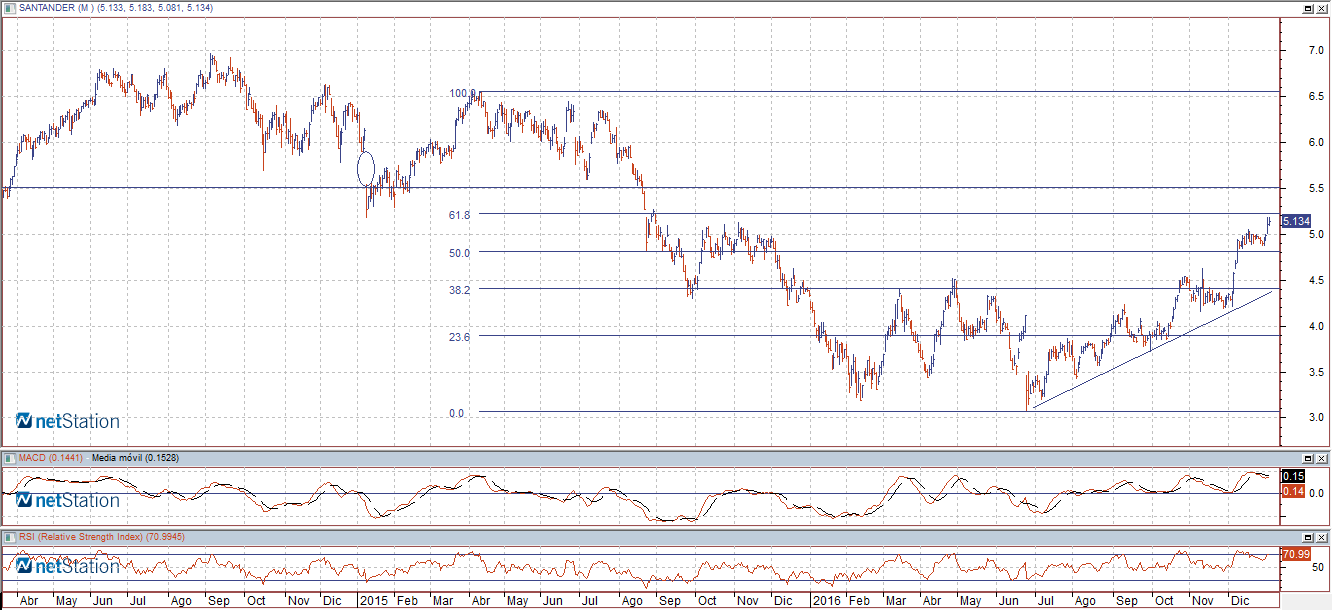
Task: Click the RSI axis 50 label
Action: tap(1319, 567)
